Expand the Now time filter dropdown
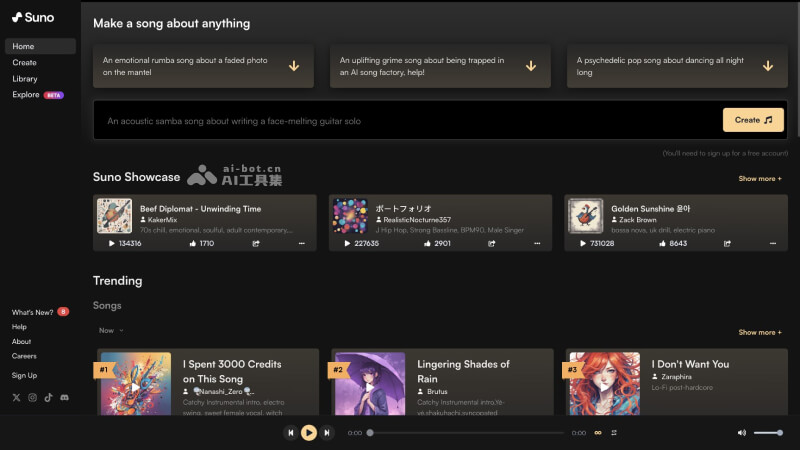Image resolution: width=800 pixels, height=450 pixels. tap(111, 331)
